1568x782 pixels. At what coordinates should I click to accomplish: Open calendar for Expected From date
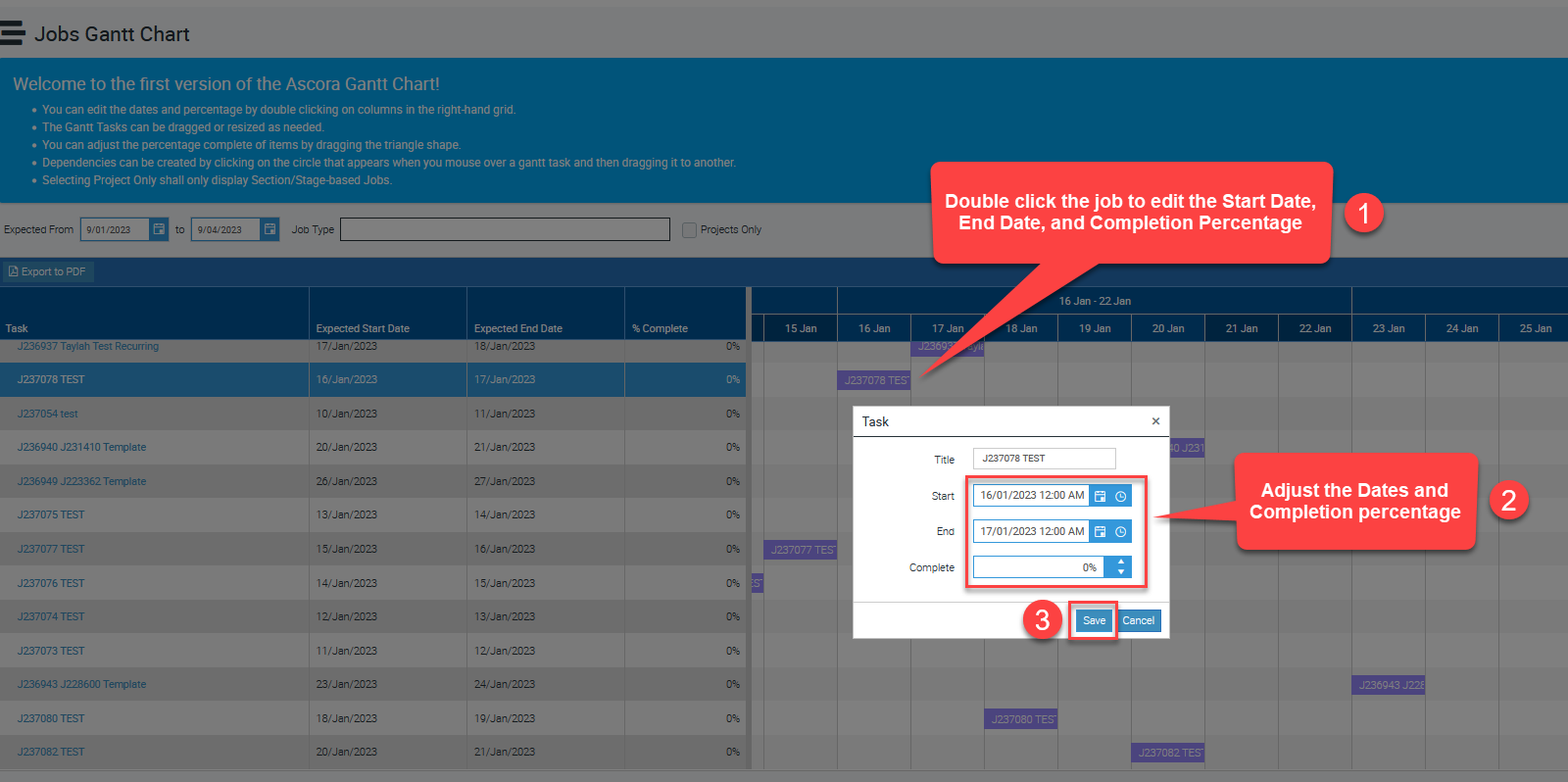coord(159,229)
